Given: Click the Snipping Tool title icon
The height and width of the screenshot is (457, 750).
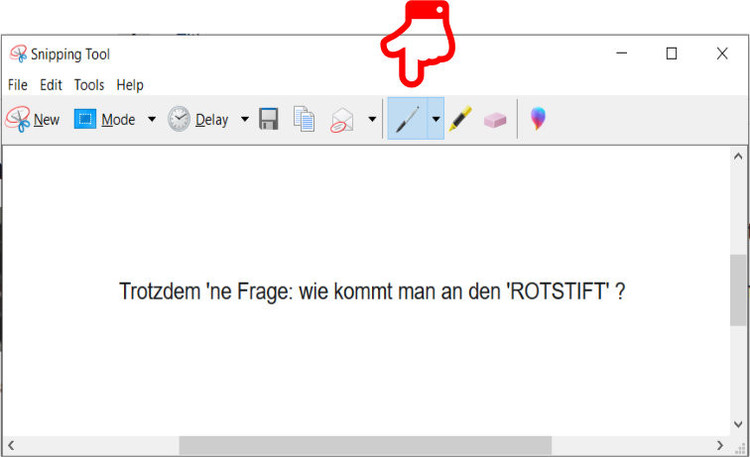Looking at the screenshot, I should [19, 54].
